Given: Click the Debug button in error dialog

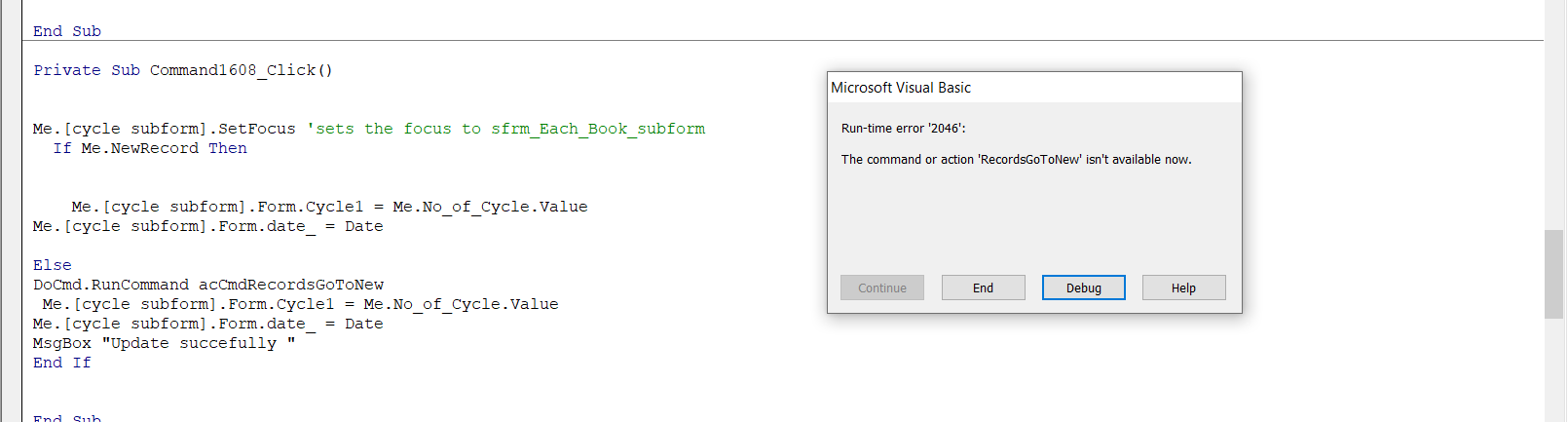Looking at the screenshot, I should click(x=1083, y=288).
